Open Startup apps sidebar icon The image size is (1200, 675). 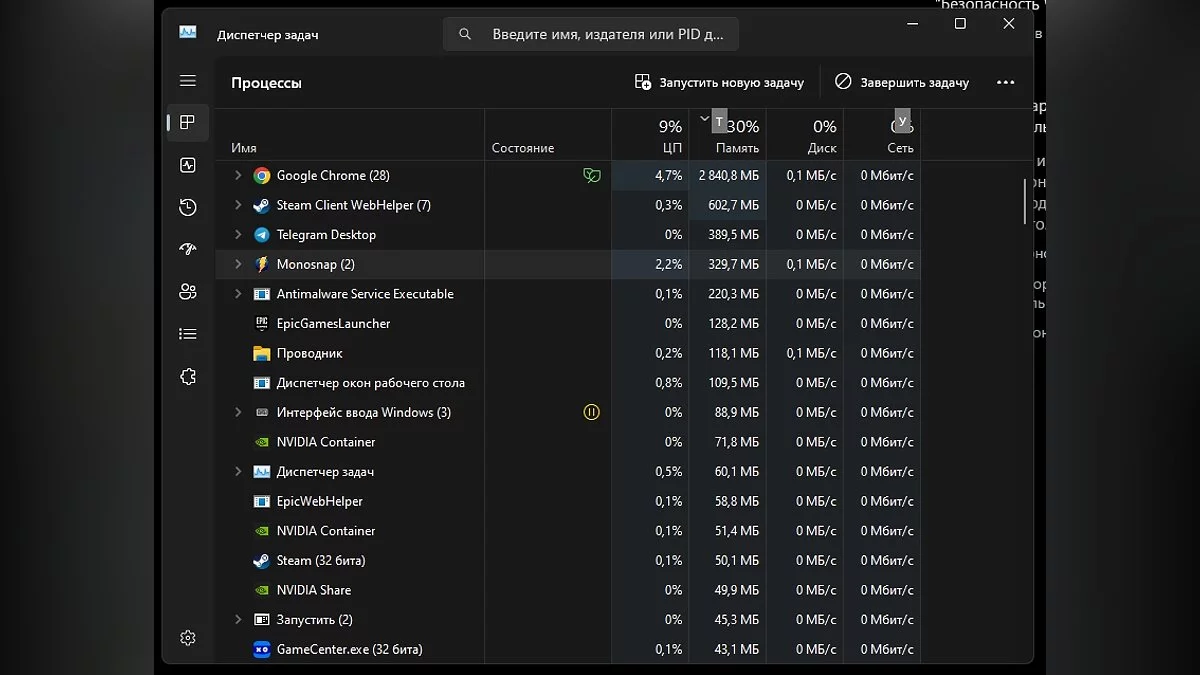[188, 249]
